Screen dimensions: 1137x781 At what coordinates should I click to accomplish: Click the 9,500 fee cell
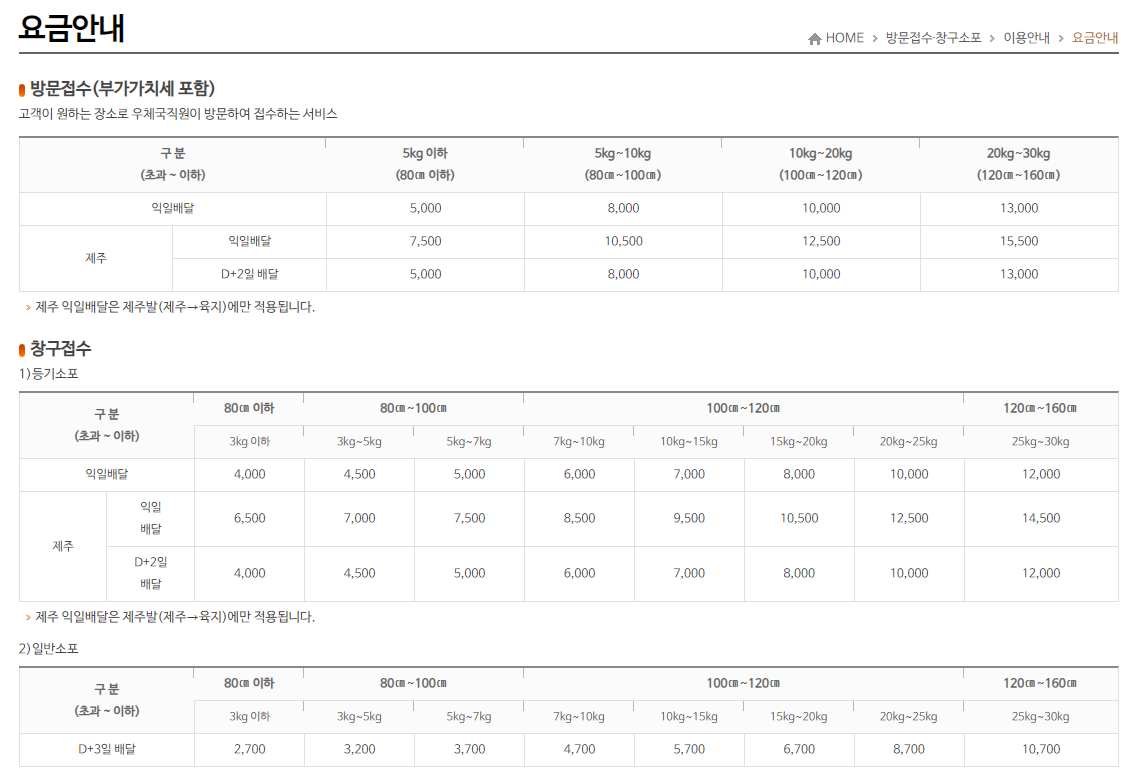click(689, 518)
